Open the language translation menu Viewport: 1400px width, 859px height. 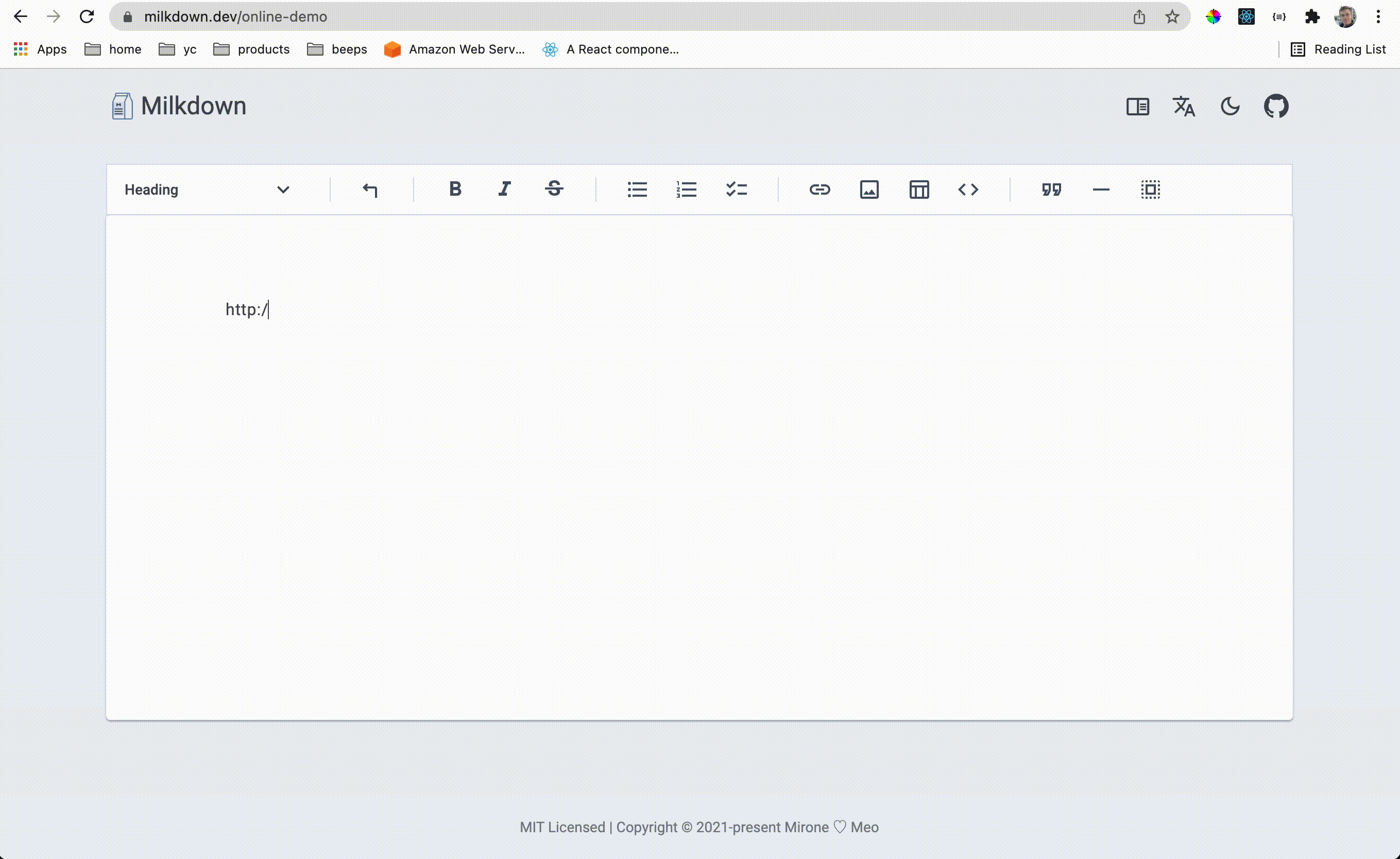pos(1184,106)
